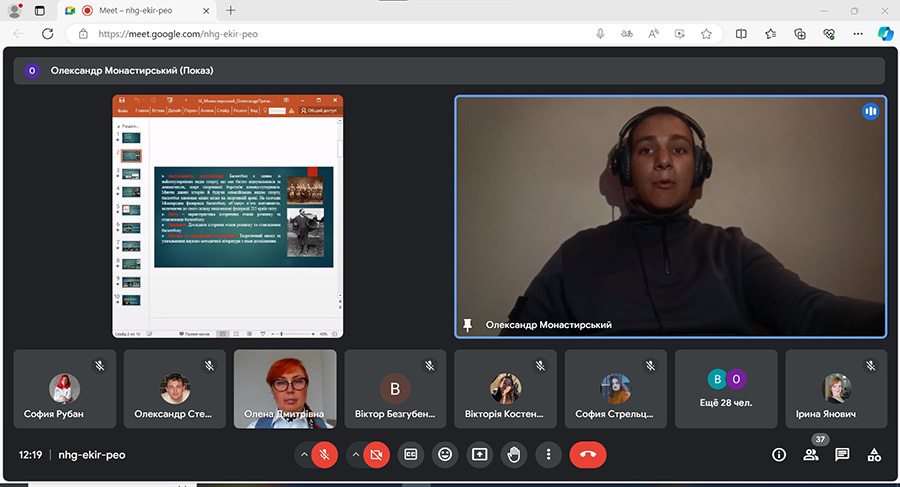Raise hand in the meeting
900x487 pixels.
click(514, 455)
